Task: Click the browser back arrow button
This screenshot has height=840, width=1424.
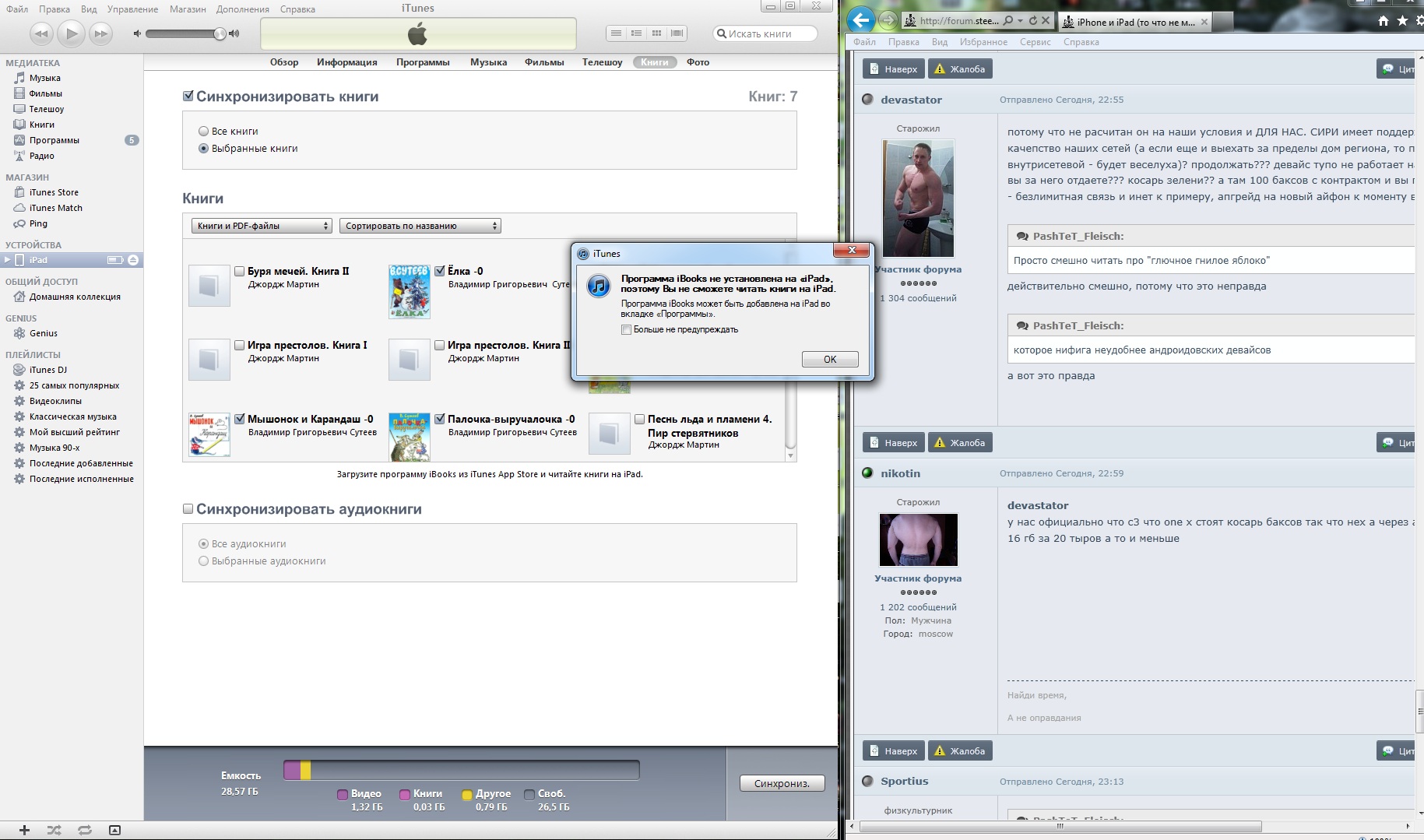Action: tap(861, 20)
